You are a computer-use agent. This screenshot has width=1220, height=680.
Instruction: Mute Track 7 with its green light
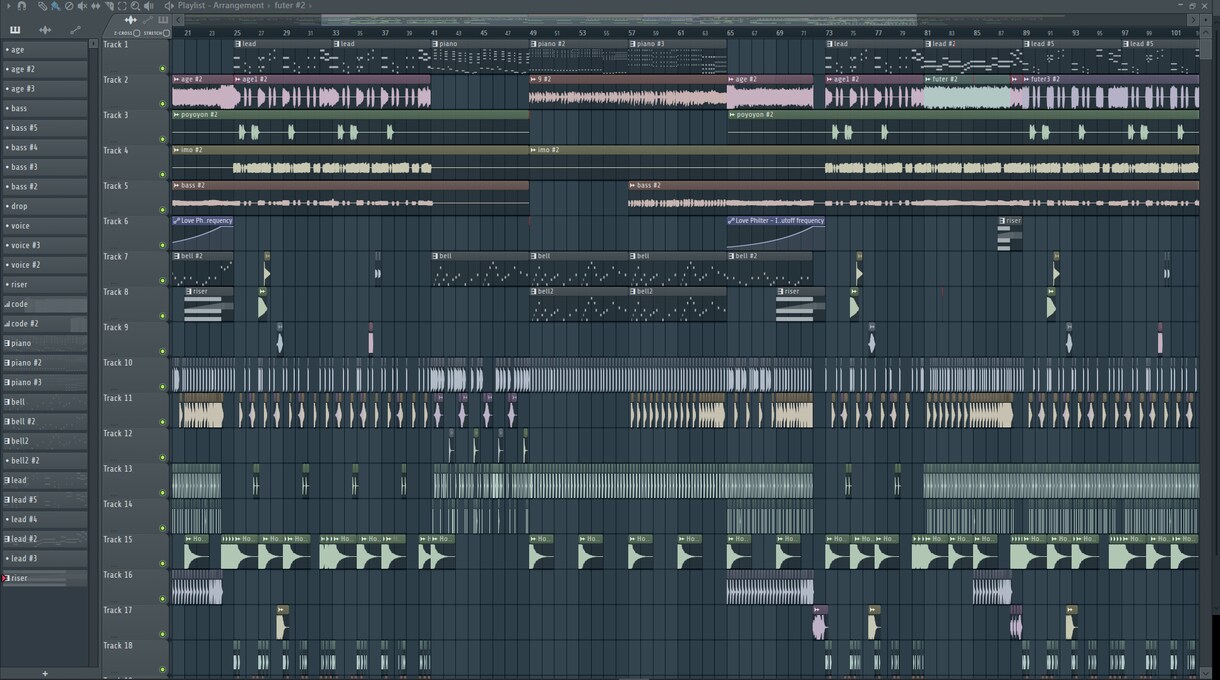(x=162, y=281)
